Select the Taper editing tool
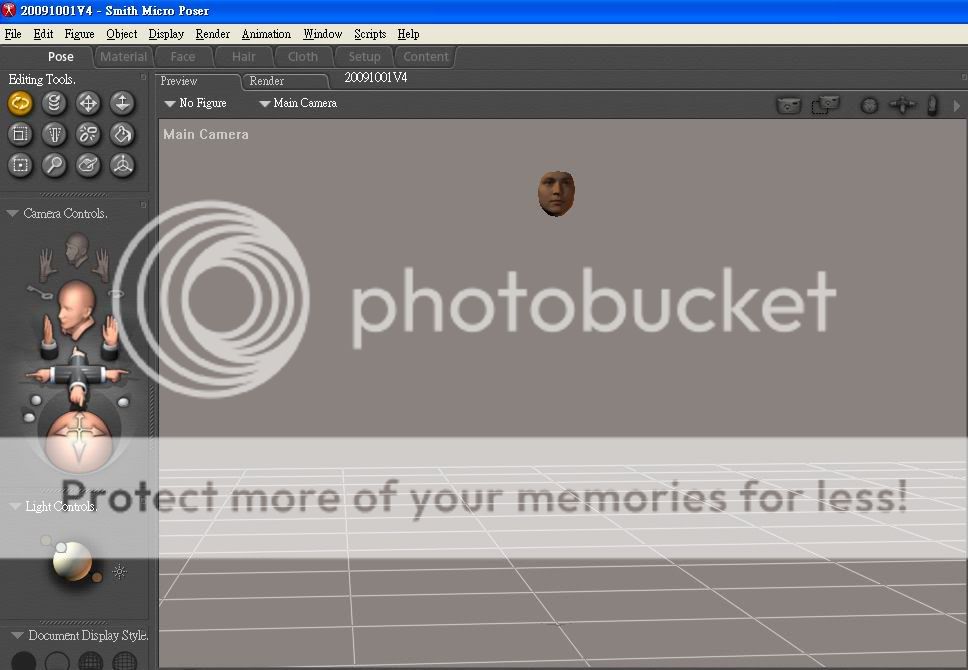Screen dimensions: 968x670 pos(54,134)
